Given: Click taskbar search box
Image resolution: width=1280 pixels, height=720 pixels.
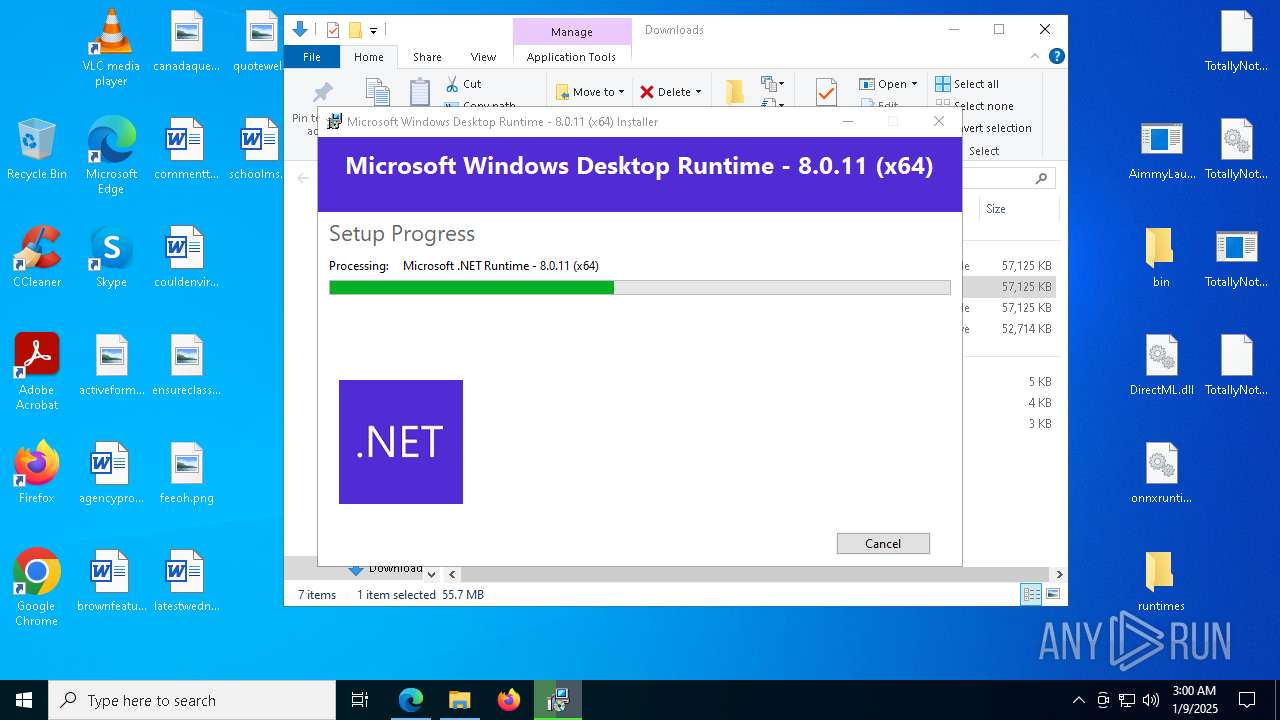Looking at the screenshot, I should click(192, 700).
